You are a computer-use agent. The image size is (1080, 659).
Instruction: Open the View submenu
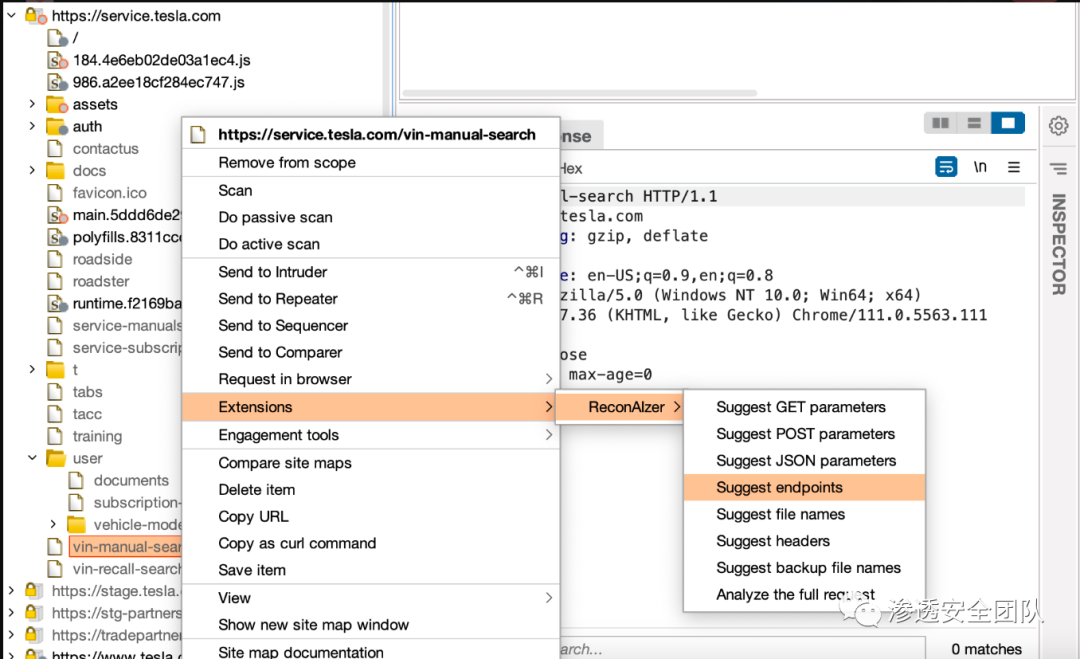[371, 598]
